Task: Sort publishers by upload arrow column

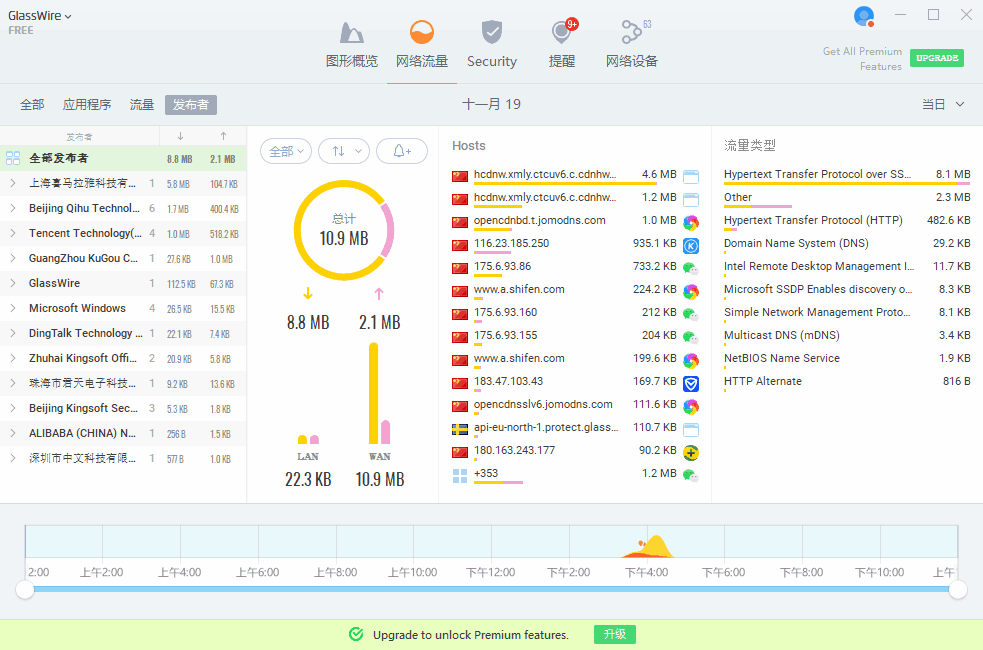Action: pyautogui.click(x=223, y=136)
